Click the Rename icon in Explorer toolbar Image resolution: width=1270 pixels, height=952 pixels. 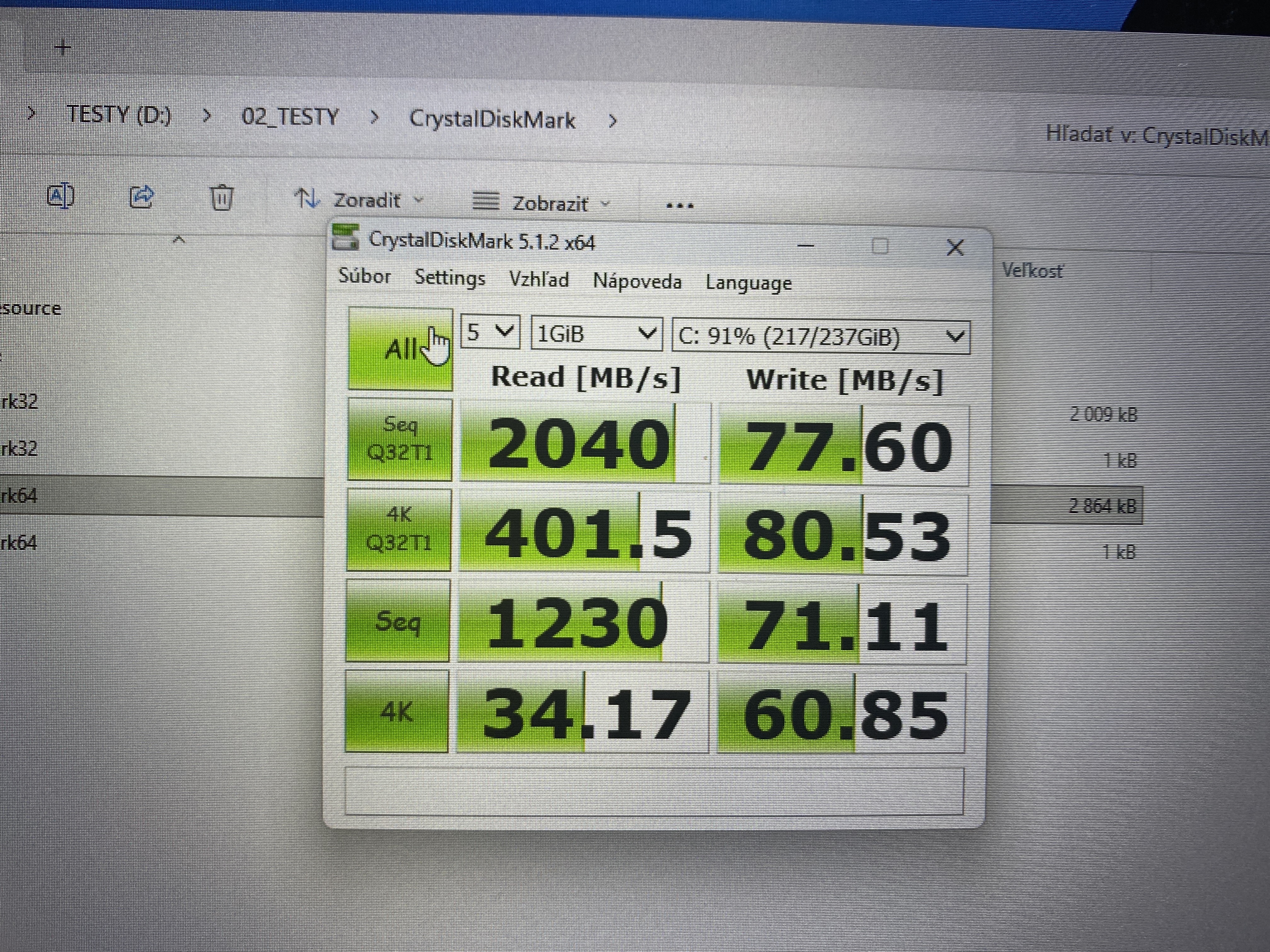point(60,197)
